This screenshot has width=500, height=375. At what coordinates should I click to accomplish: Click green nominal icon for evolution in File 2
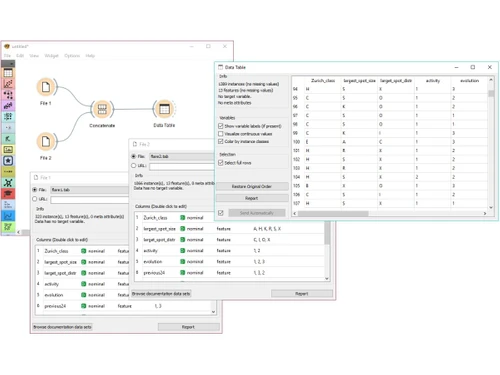click(183, 262)
